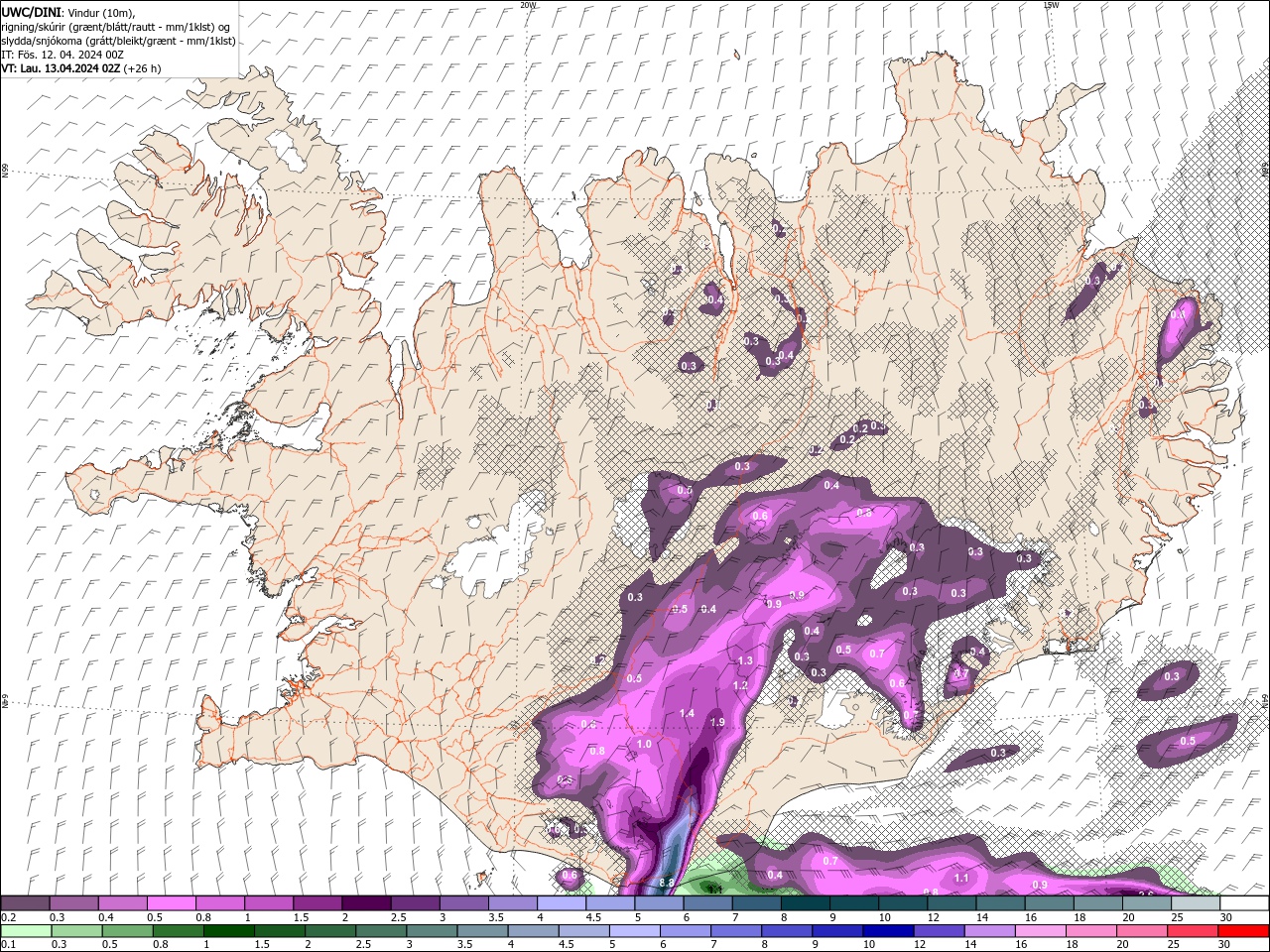This screenshot has height=952, width=1270.
Task: Click the snow legend swatch starting at 0.2
Action: [x=25, y=903]
